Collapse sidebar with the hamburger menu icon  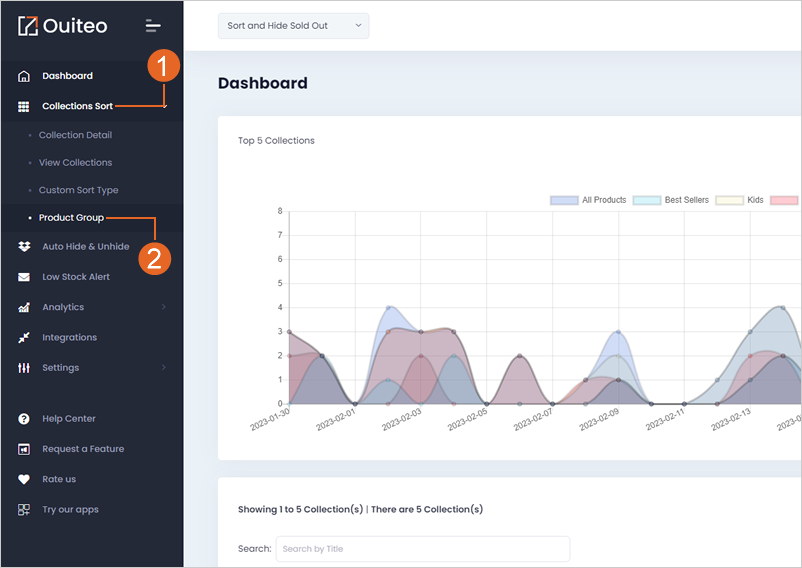point(153,26)
